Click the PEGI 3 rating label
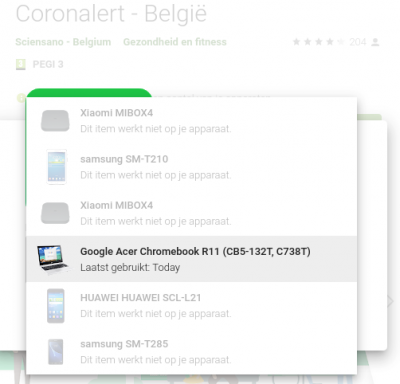 (x=48, y=64)
